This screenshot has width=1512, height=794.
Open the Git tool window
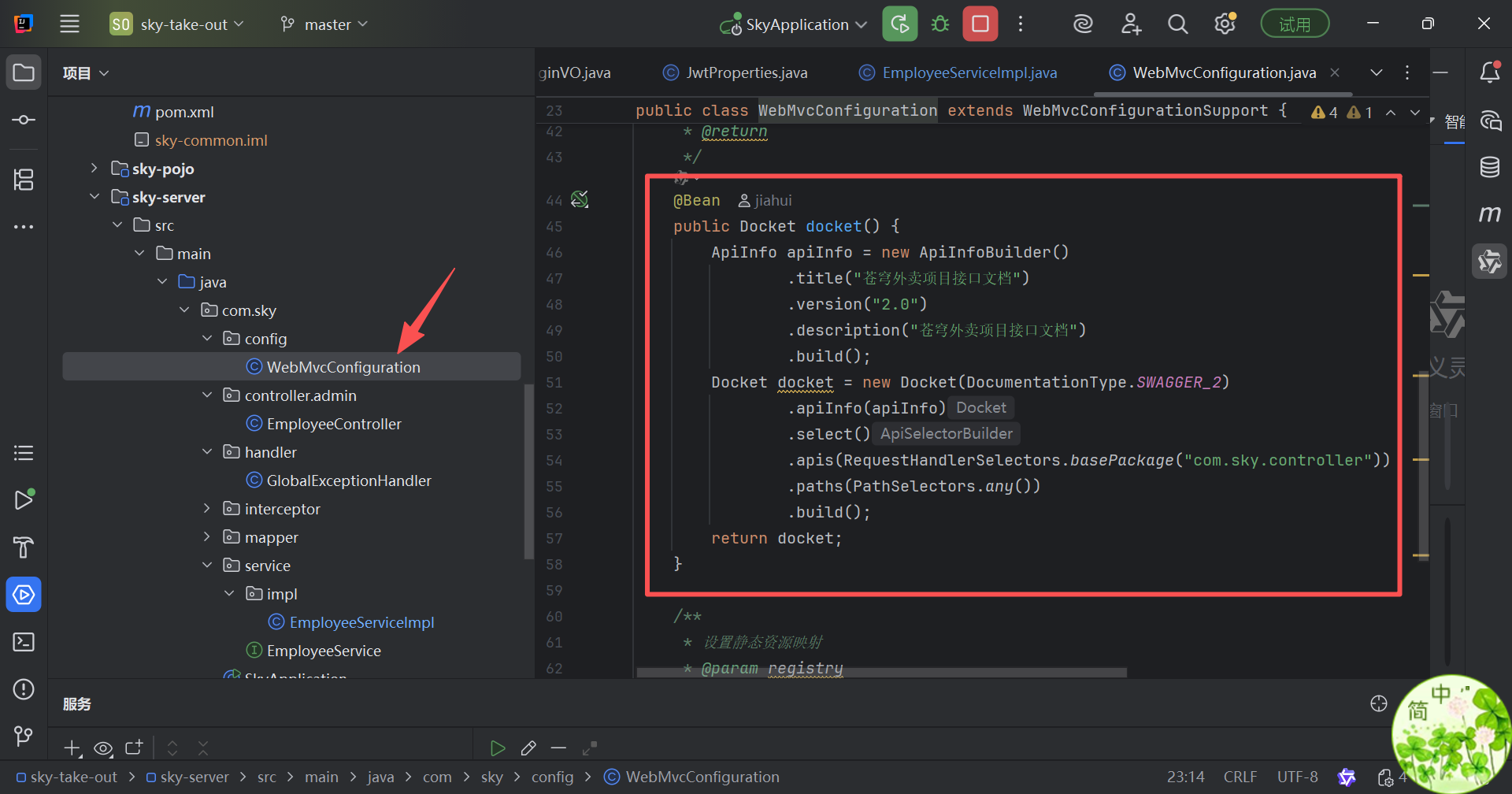[x=24, y=736]
